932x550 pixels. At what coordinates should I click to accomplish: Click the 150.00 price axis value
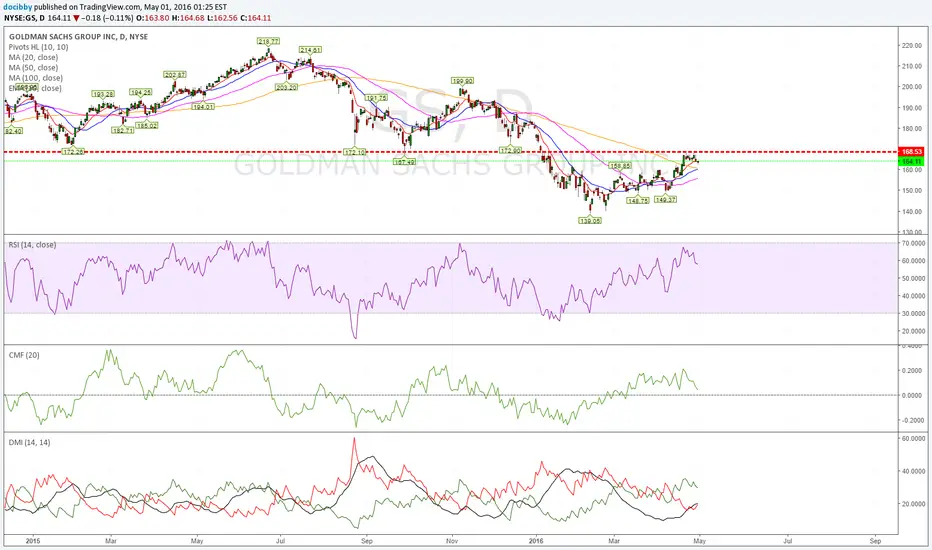[911, 191]
